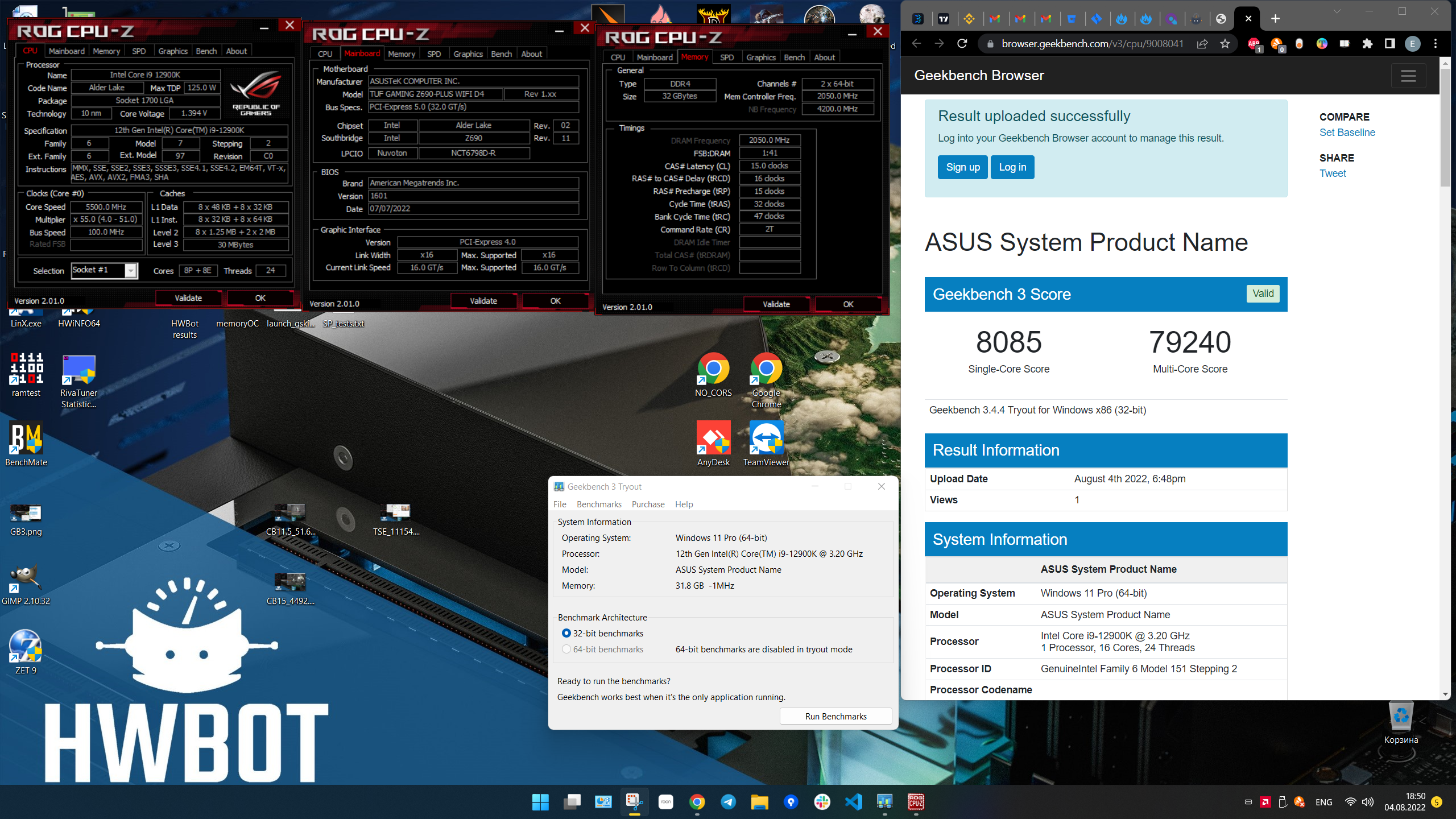Launch TeamViewer desktop shortcut
Viewport: 1456px width, 819px height.
(766, 444)
